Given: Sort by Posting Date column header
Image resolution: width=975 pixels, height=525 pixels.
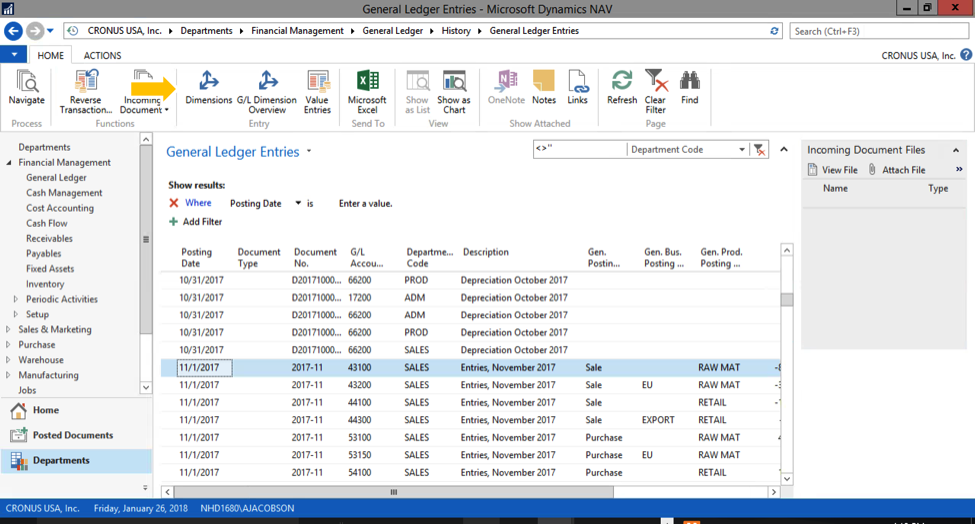Looking at the screenshot, I should (196, 258).
